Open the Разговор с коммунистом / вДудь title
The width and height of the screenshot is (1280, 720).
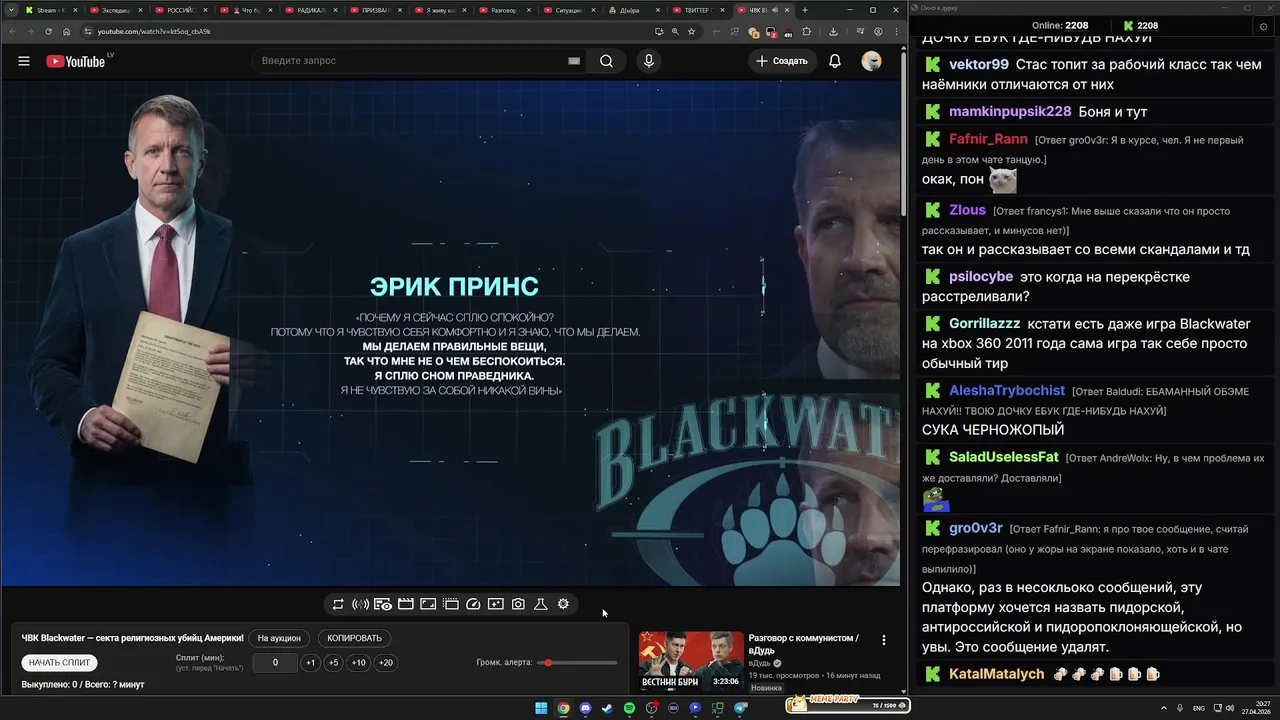804,643
